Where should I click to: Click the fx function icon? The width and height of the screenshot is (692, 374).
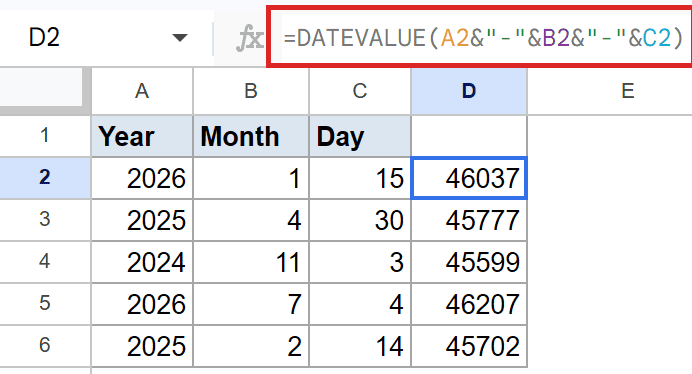click(249, 38)
